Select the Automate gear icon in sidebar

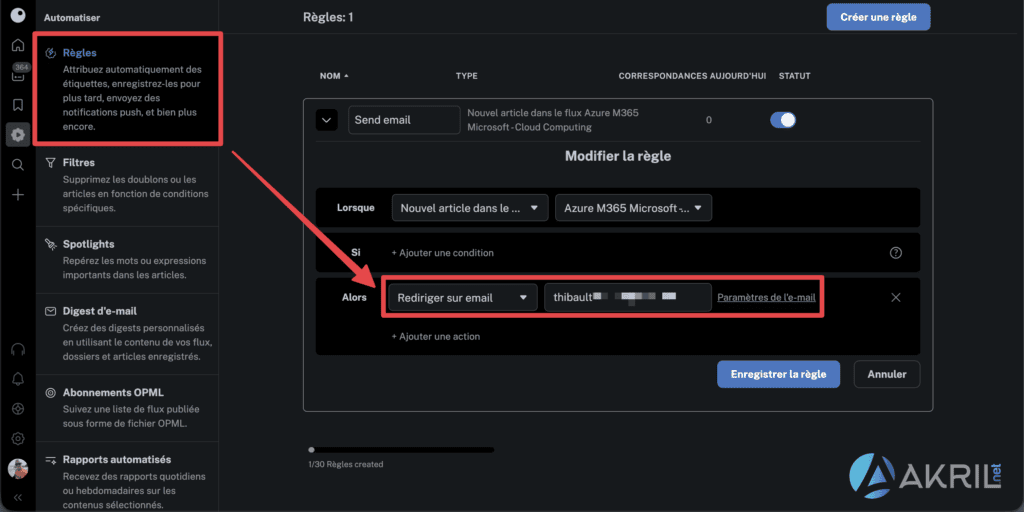click(18, 135)
